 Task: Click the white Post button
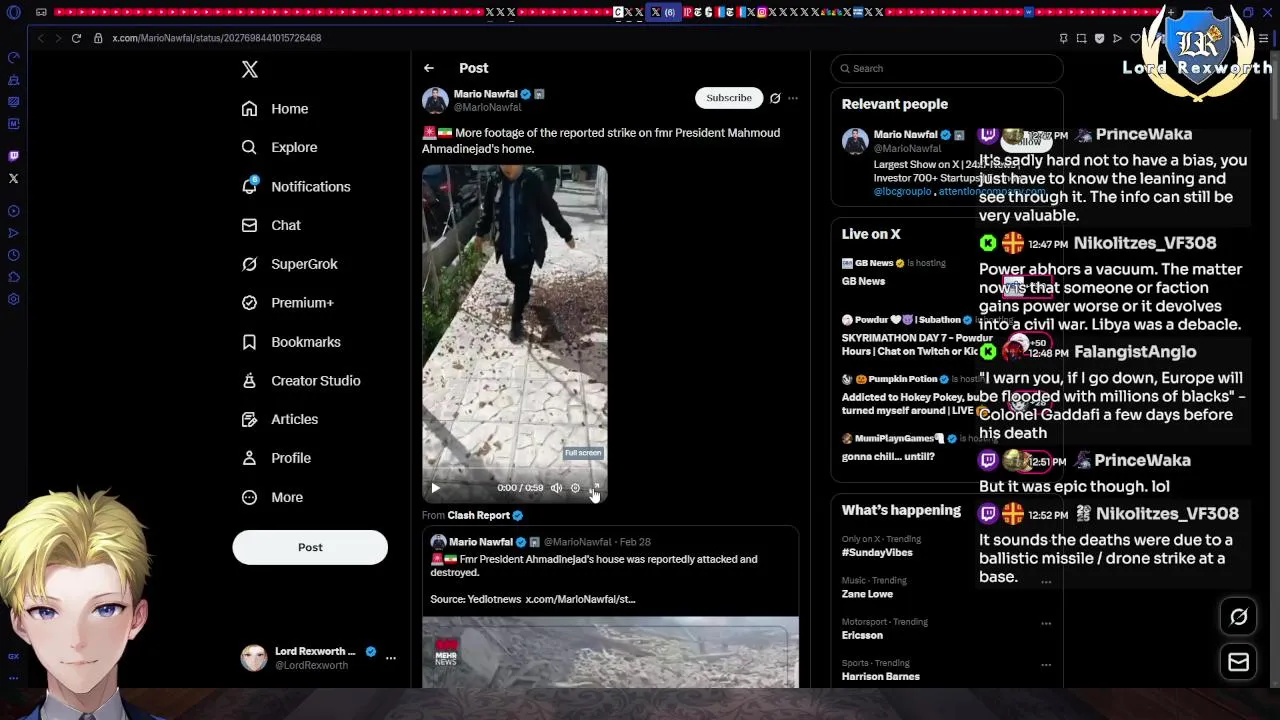pyautogui.click(x=310, y=547)
